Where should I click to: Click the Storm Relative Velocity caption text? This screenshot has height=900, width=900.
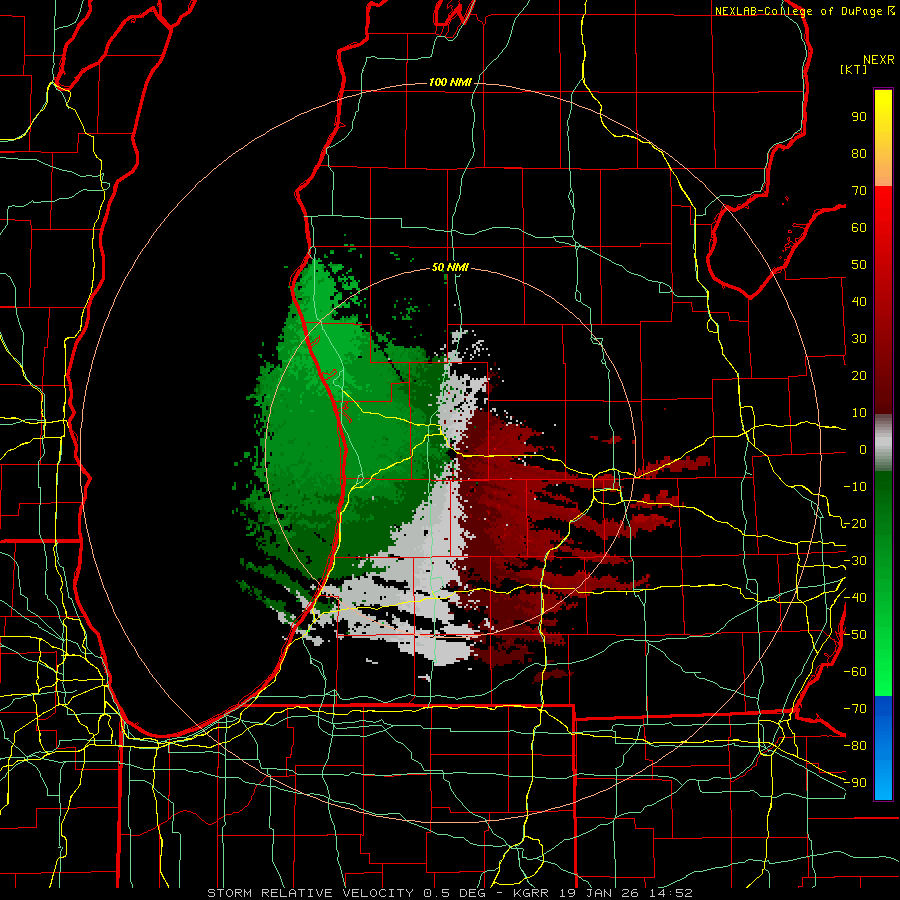click(450, 893)
